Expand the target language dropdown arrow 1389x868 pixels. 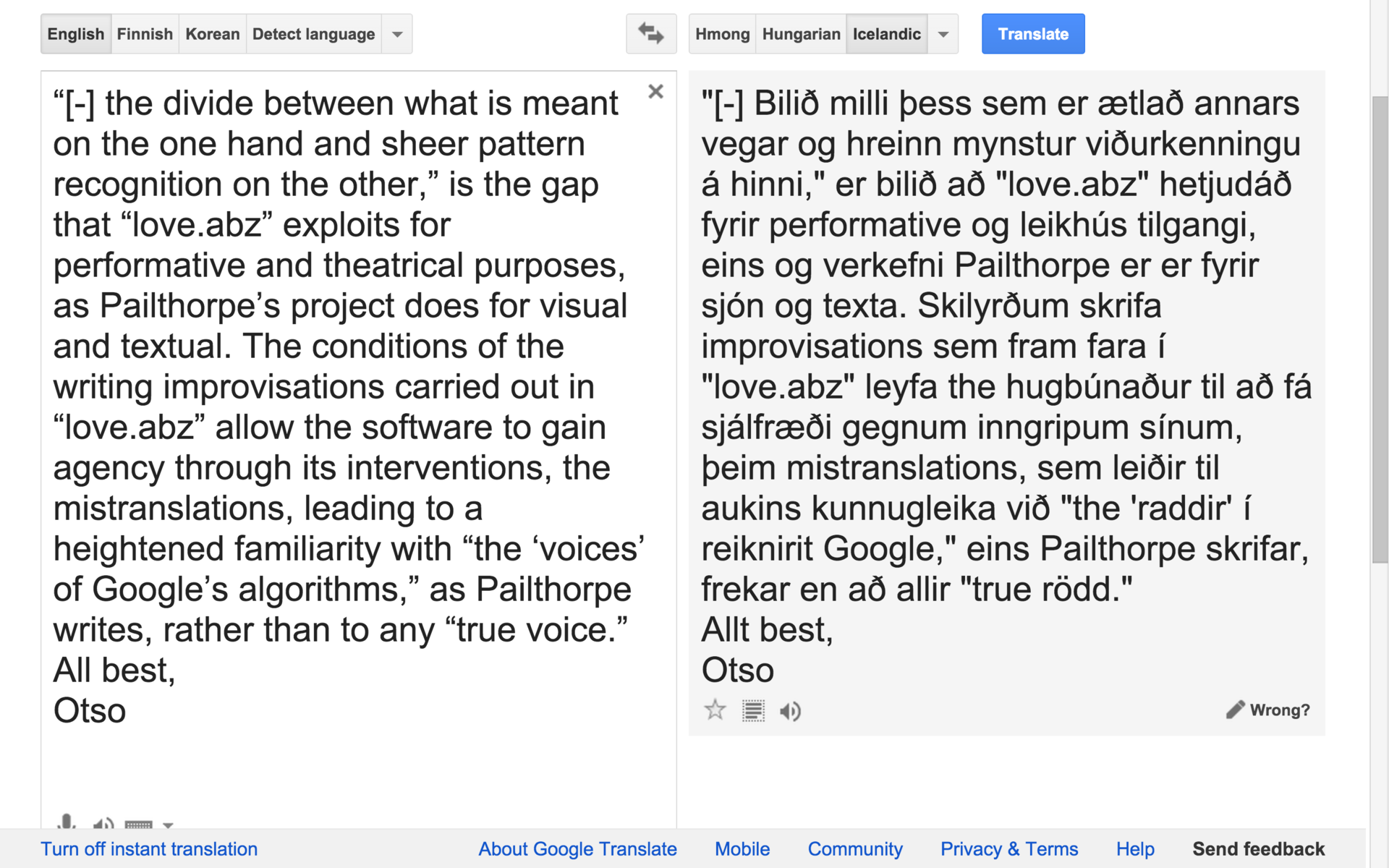pos(943,34)
